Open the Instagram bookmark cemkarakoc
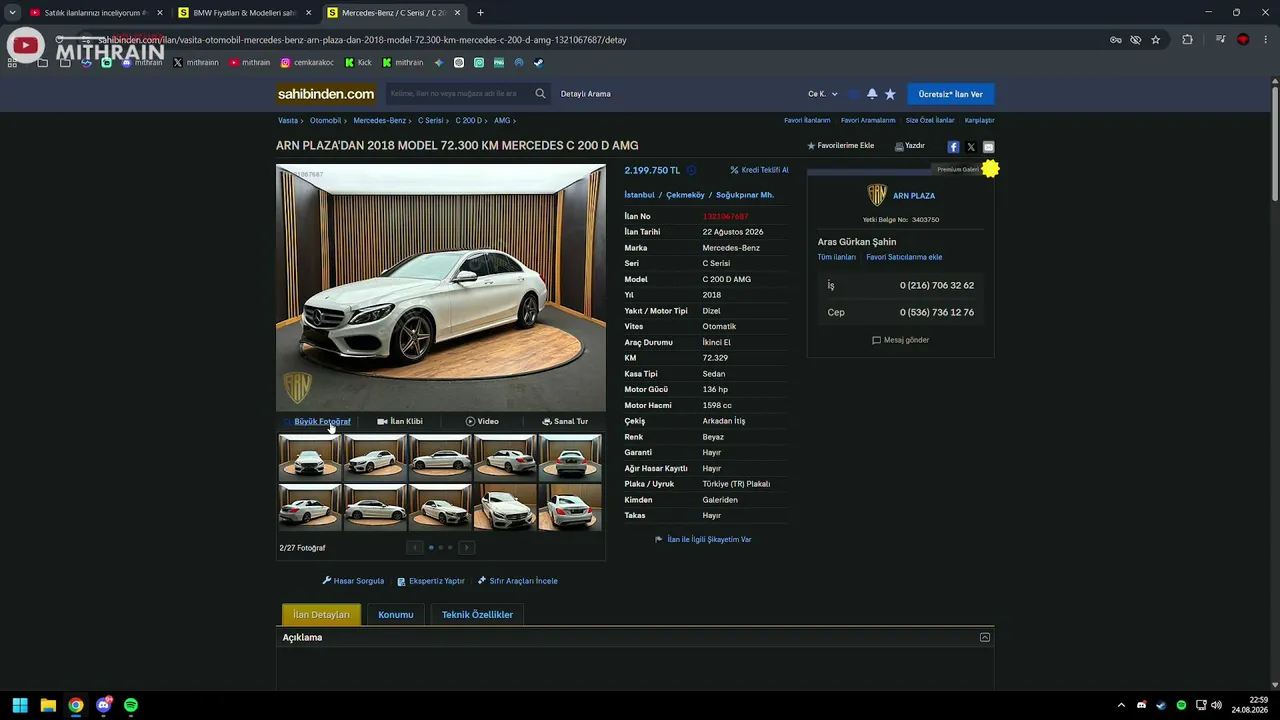 (x=307, y=63)
